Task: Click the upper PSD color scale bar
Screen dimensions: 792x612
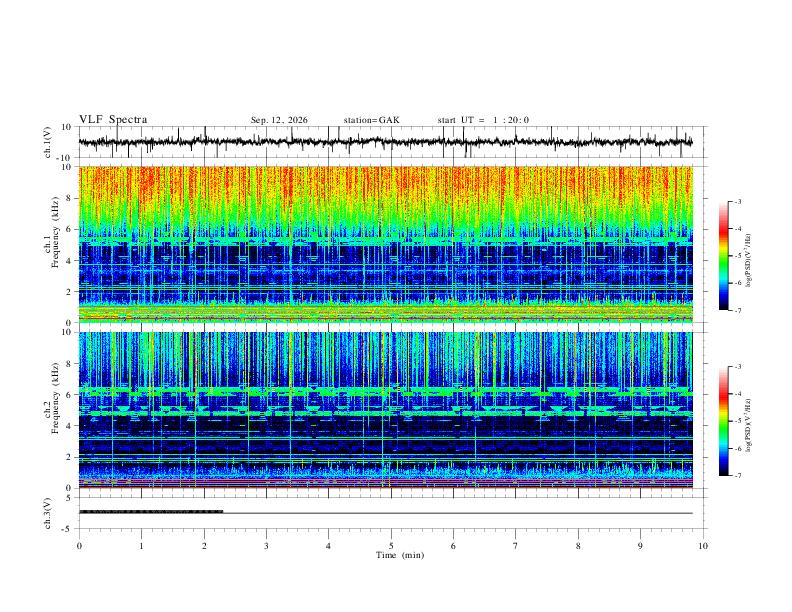Action: 723,256
